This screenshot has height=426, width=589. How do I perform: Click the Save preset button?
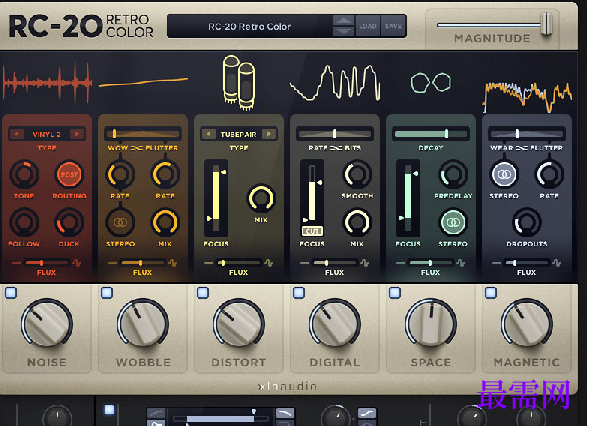coord(393,26)
